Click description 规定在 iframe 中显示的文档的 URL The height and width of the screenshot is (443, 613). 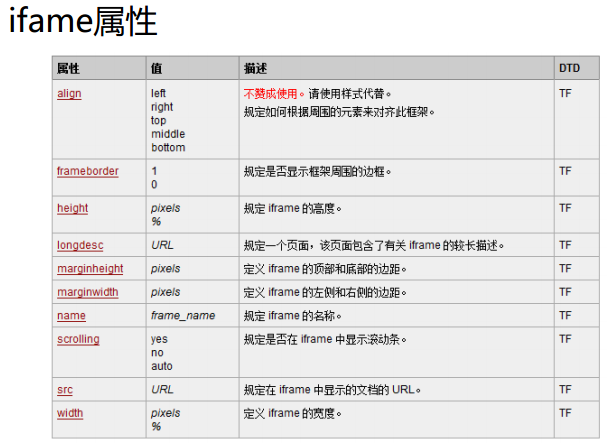pos(332,390)
